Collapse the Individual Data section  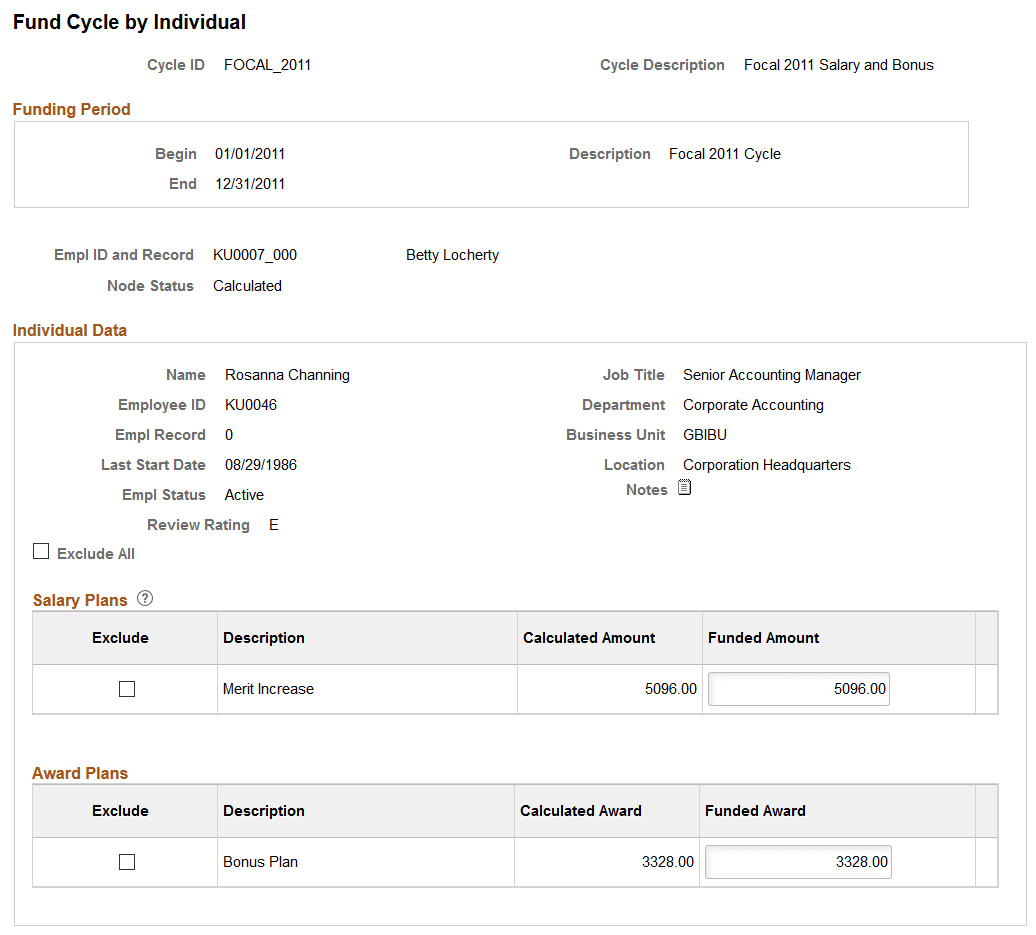[70, 330]
